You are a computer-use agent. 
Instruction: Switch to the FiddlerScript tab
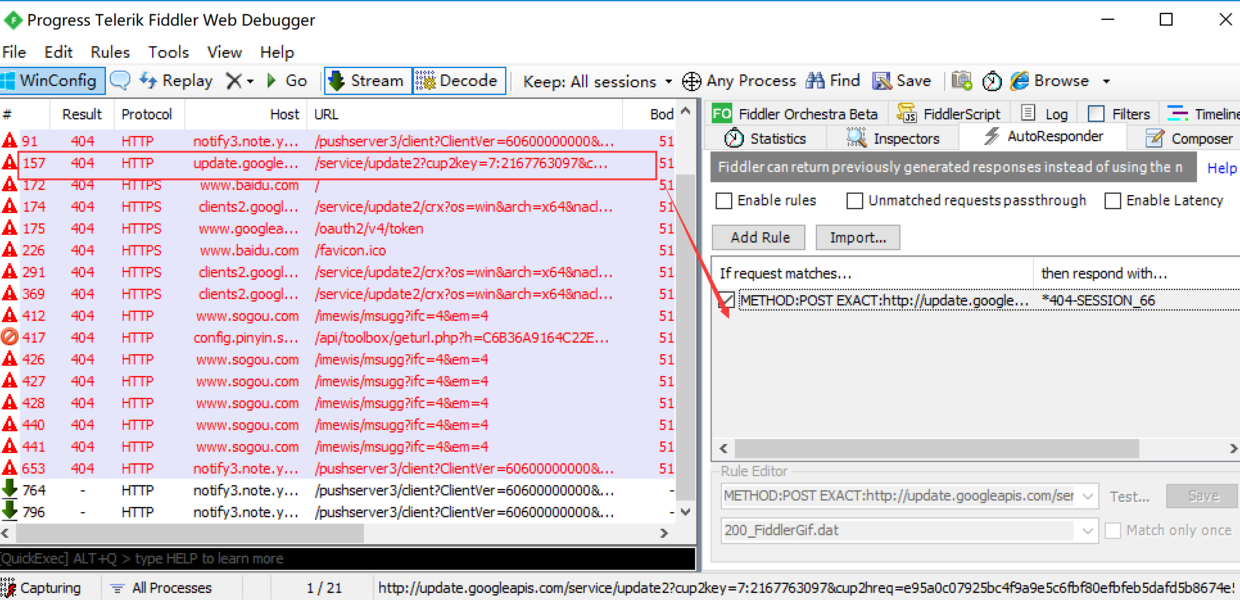click(948, 114)
